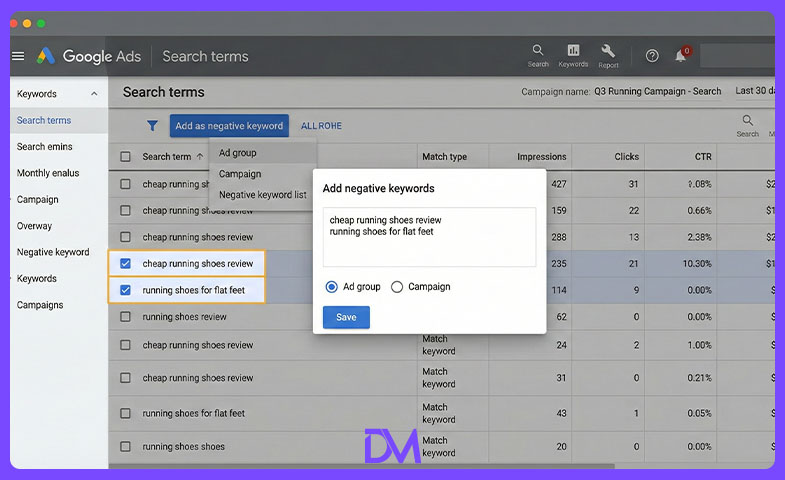Open the Search magnifier in header

(538, 50)
